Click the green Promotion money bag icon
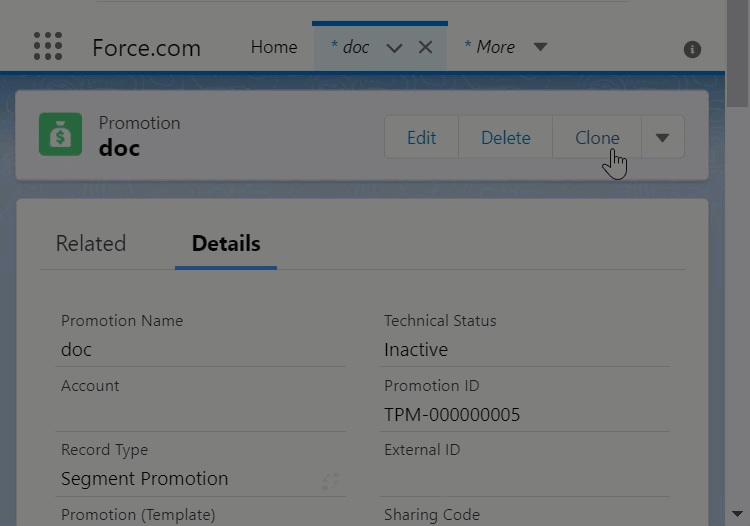The height and width of the screenshot is (526, 750). tap(60, 135)
